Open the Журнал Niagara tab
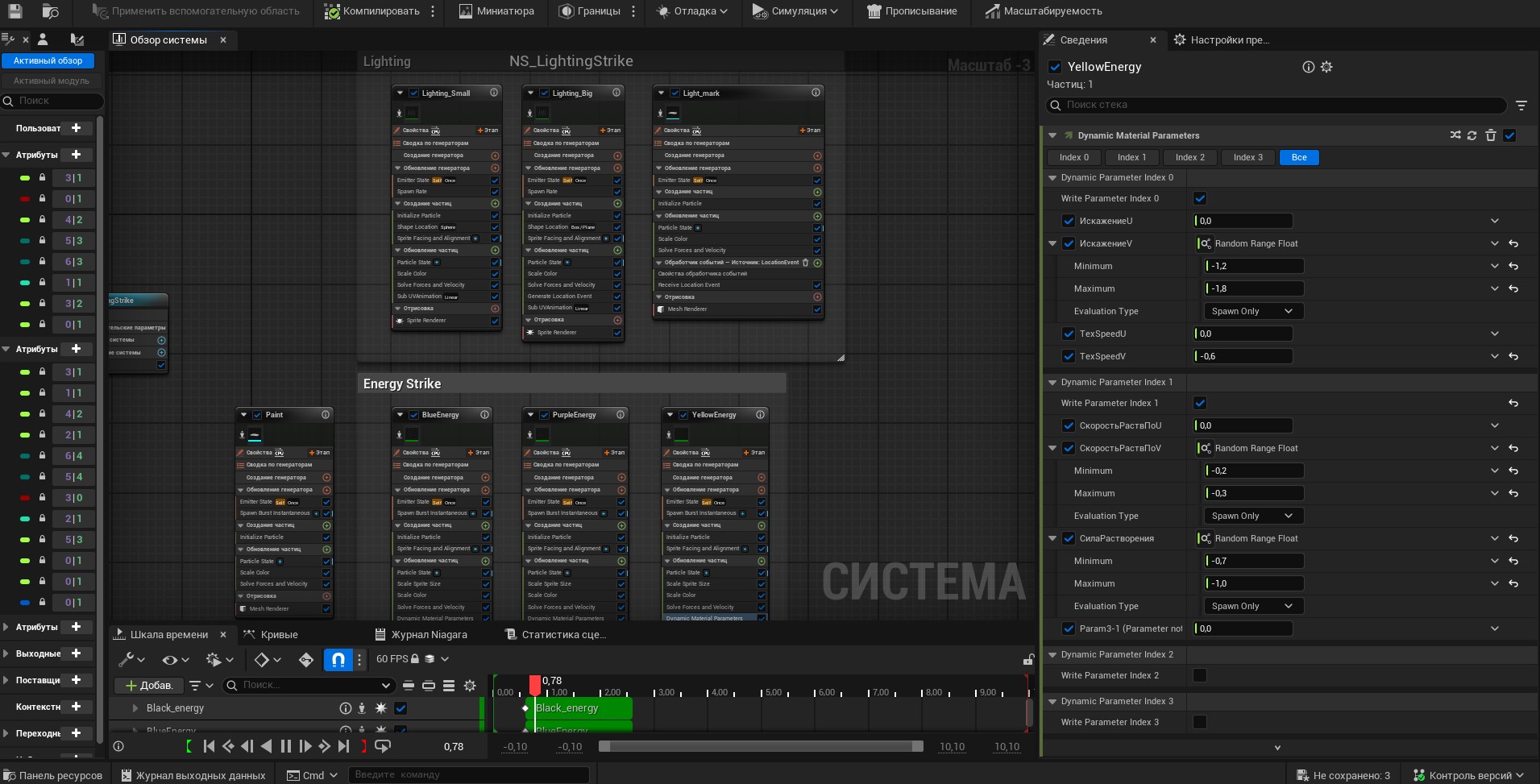This screenshot has width=1540, height=784. point(421,634)
